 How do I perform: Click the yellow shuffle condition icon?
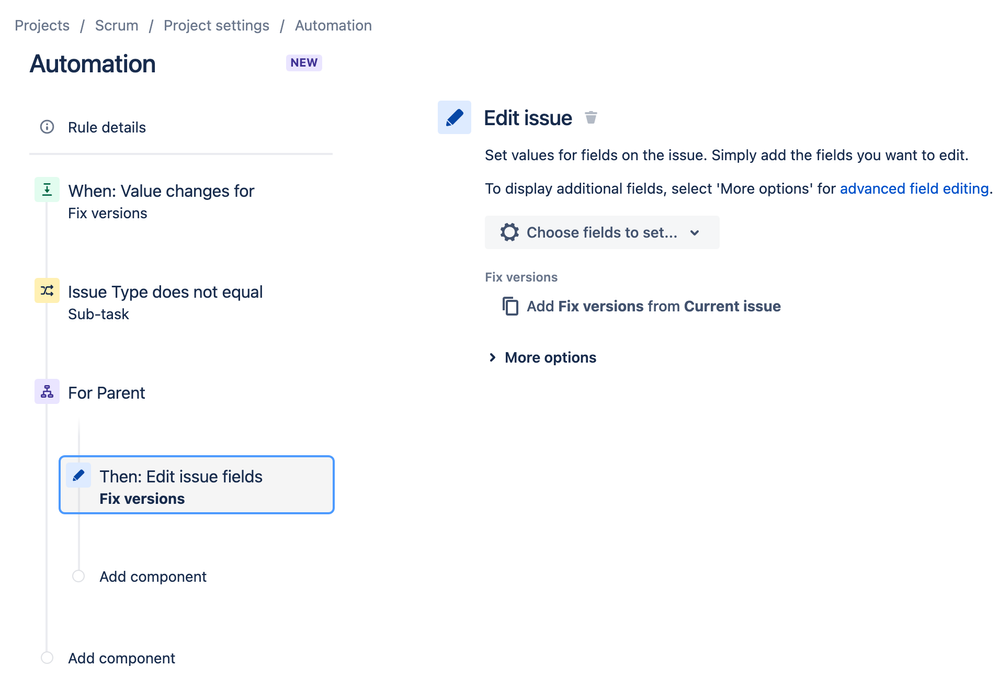pyautogui.click(x=47, y=291)
